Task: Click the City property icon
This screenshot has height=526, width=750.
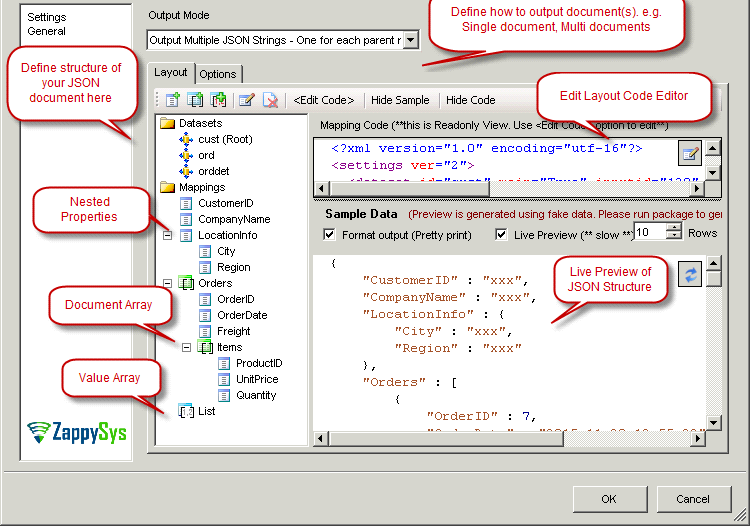Action: 205,252
